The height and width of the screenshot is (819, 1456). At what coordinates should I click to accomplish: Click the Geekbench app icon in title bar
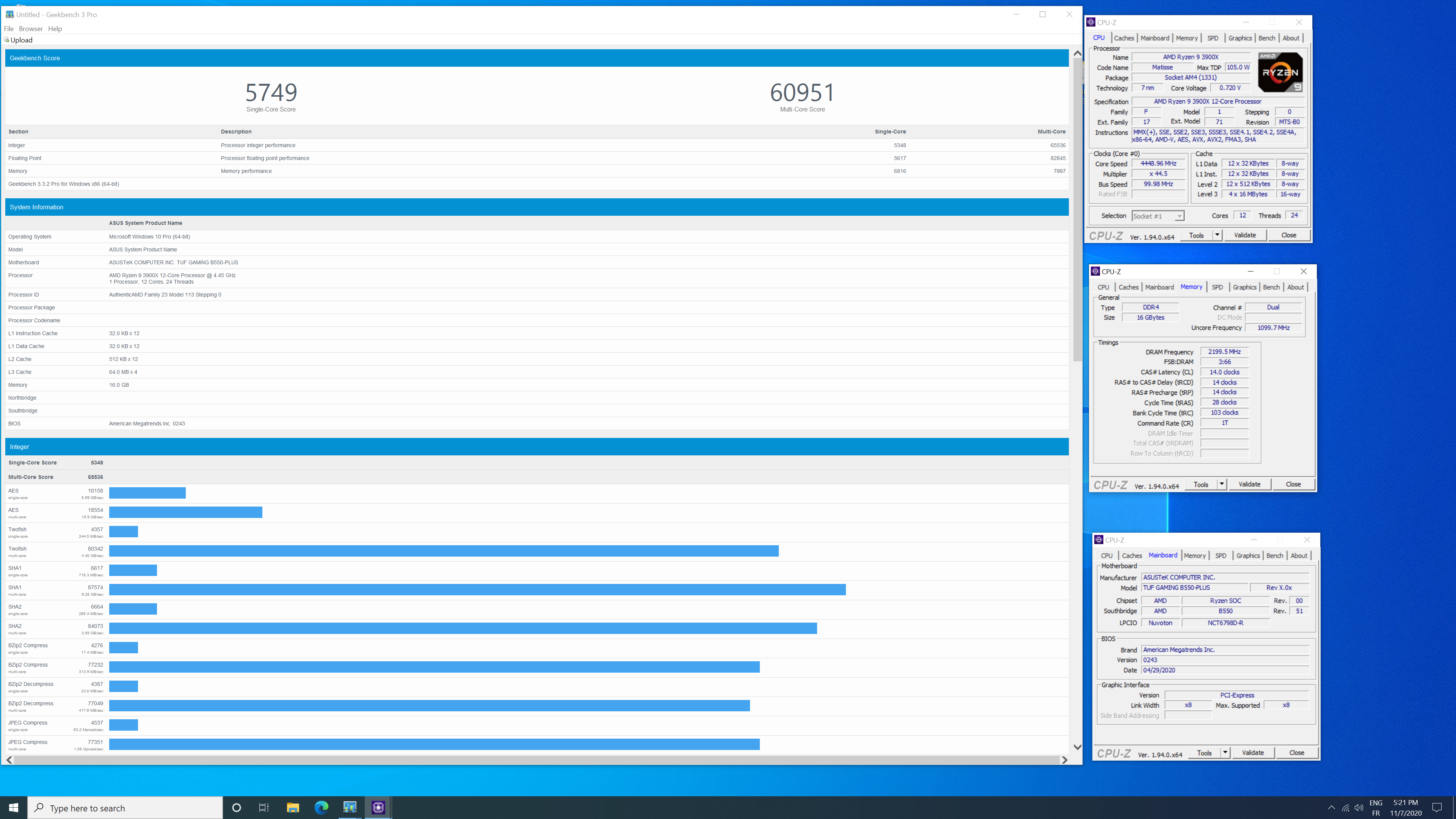pyautogui.click(x=9, y=14)
